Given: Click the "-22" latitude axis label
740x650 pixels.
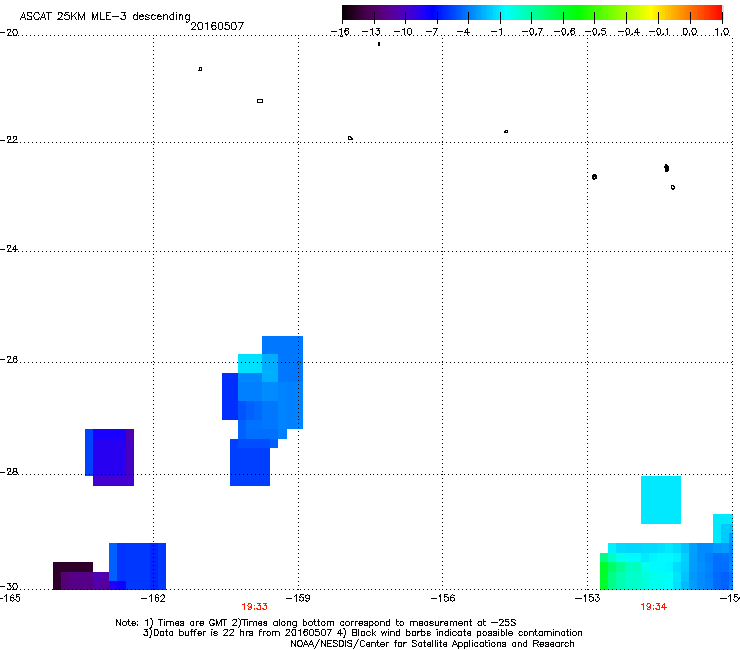Looking at the screenshot, I should coord(9,140).
